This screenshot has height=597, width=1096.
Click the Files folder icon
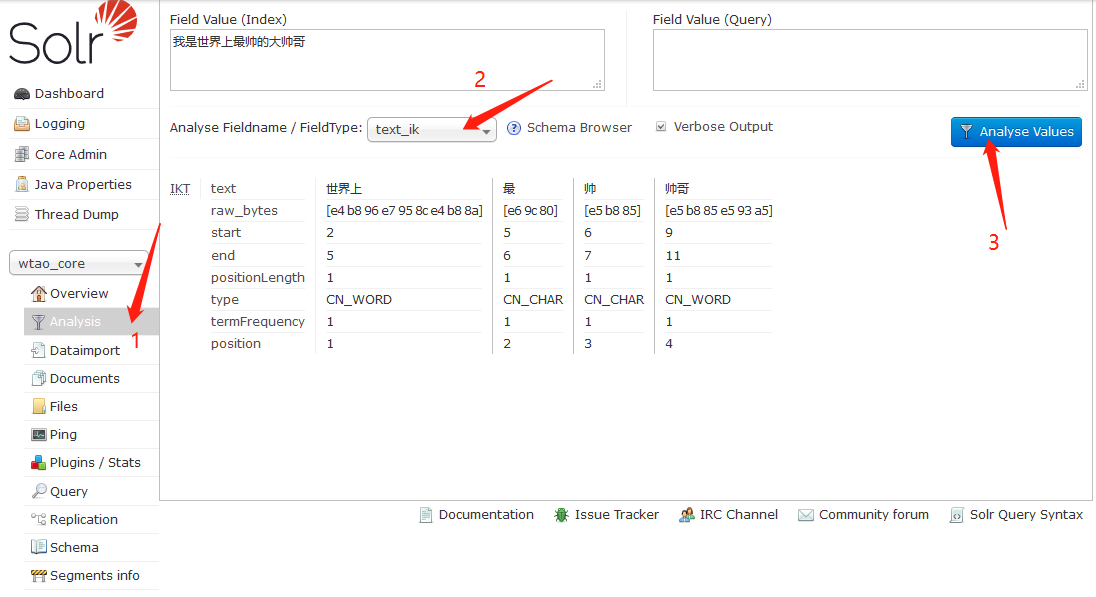(x=38, y=406)
